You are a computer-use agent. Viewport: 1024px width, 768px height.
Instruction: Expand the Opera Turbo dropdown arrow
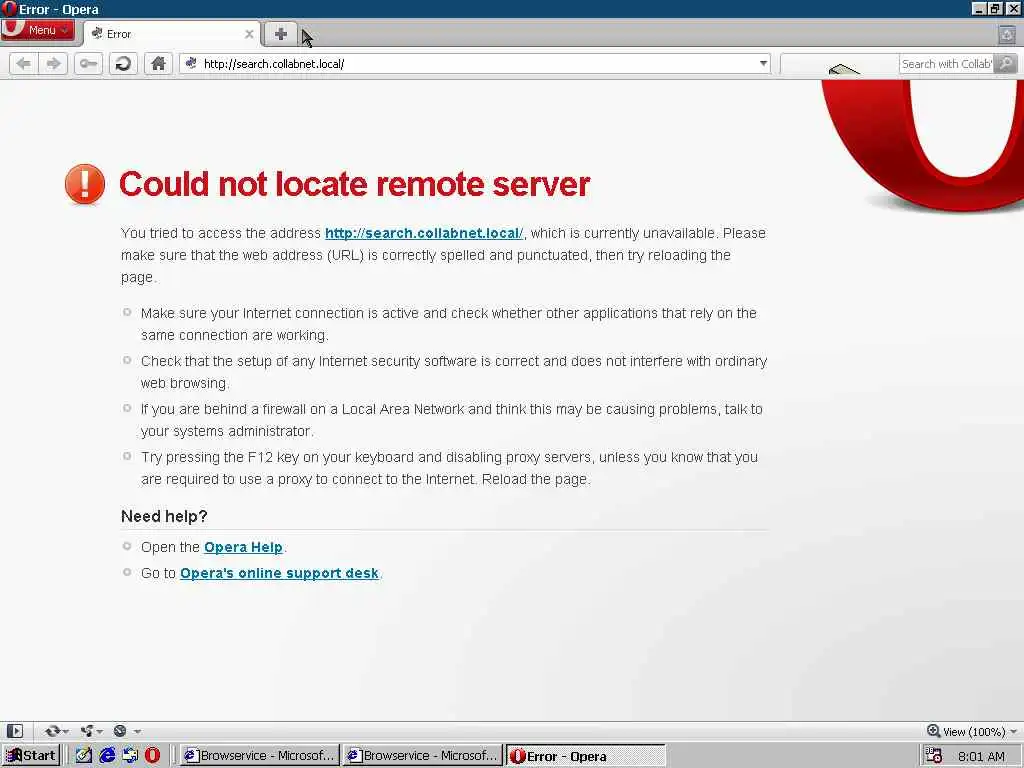click(136, 731)
